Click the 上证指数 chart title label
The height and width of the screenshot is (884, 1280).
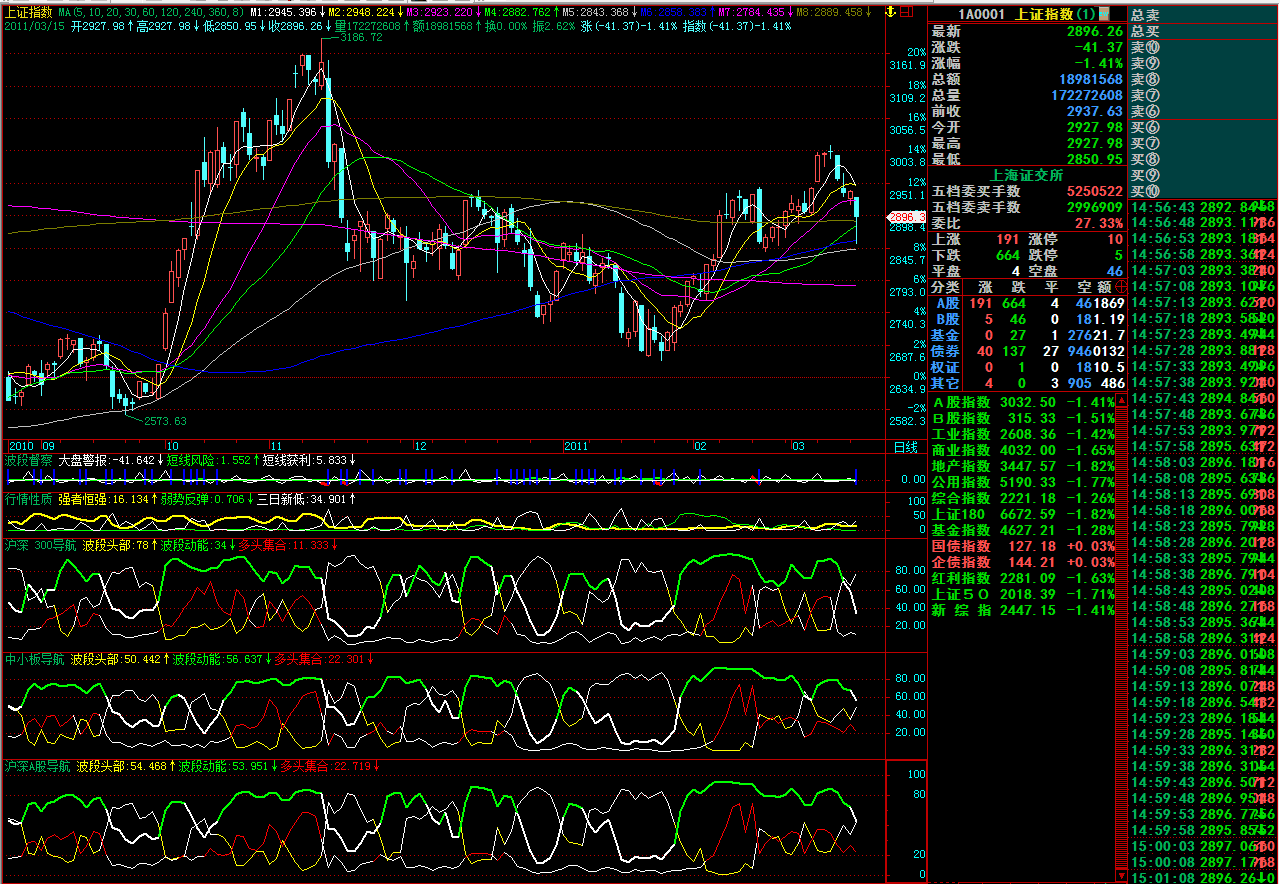point(28,12)
